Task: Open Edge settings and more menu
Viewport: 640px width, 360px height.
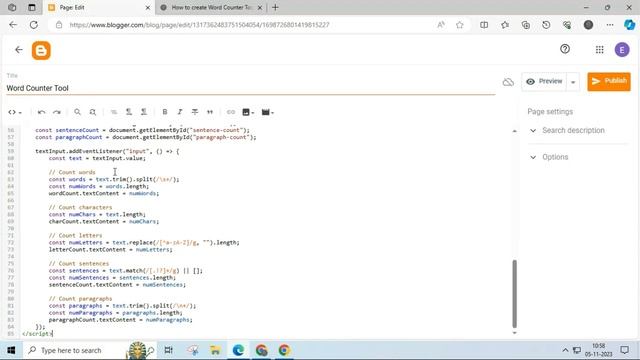Action: (610, 25)
